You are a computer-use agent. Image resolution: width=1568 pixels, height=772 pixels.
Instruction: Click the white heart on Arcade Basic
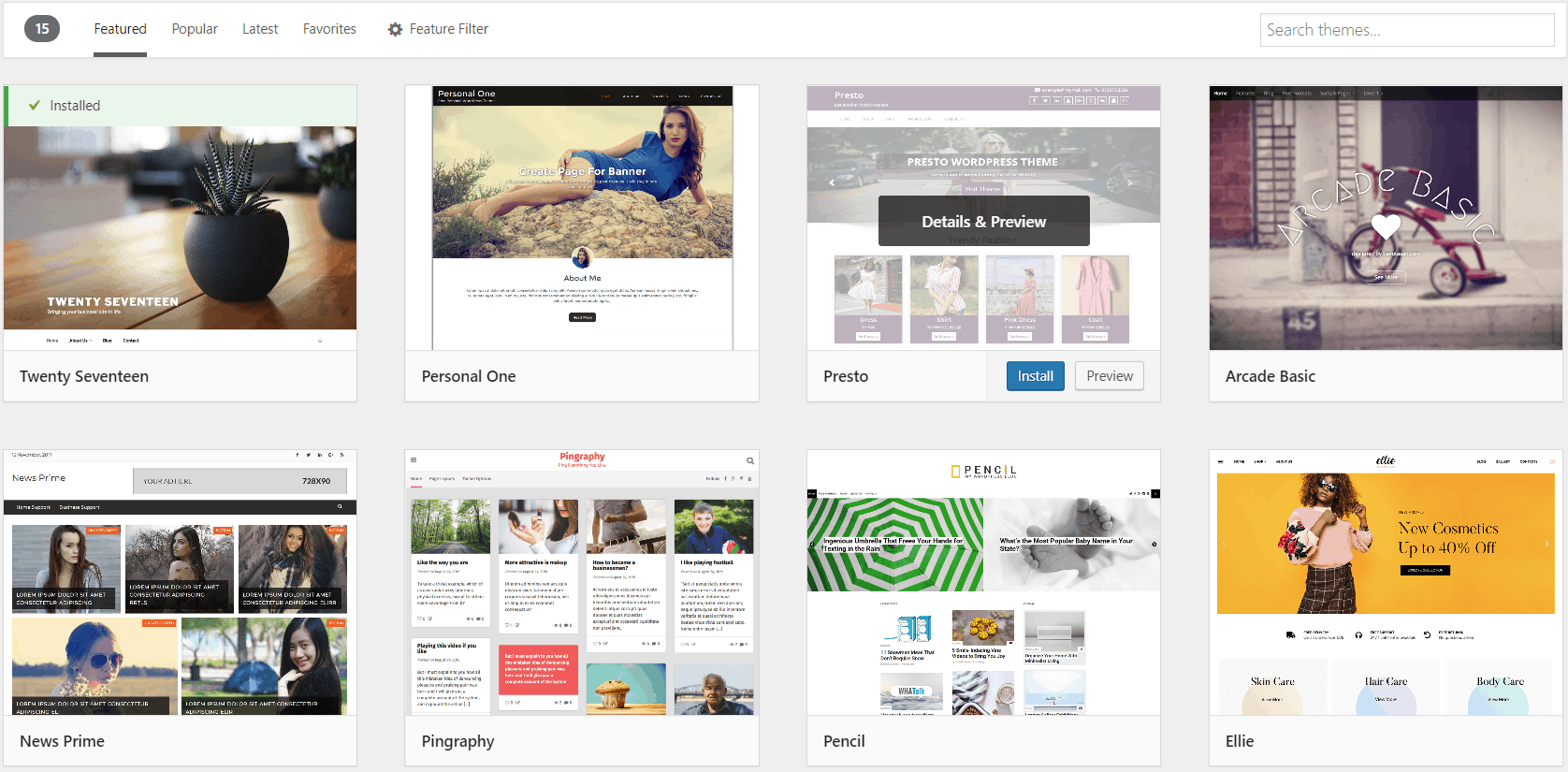(1386, 226)
